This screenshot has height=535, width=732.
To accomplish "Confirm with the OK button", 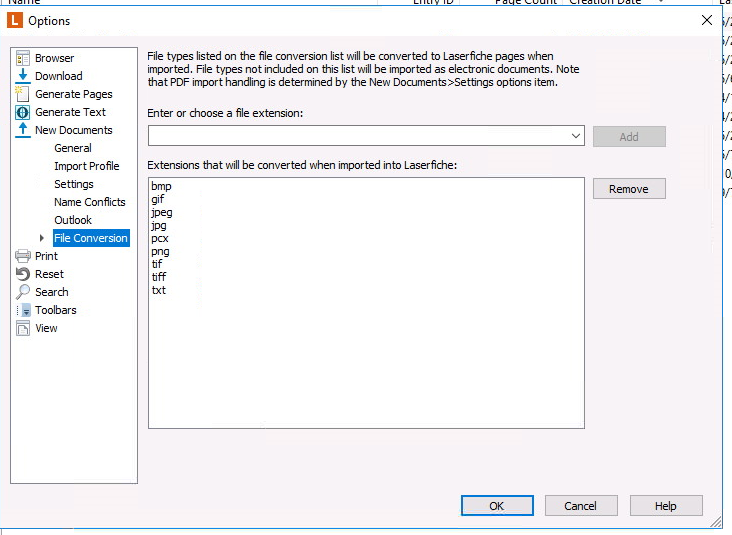I will point(497,506).
